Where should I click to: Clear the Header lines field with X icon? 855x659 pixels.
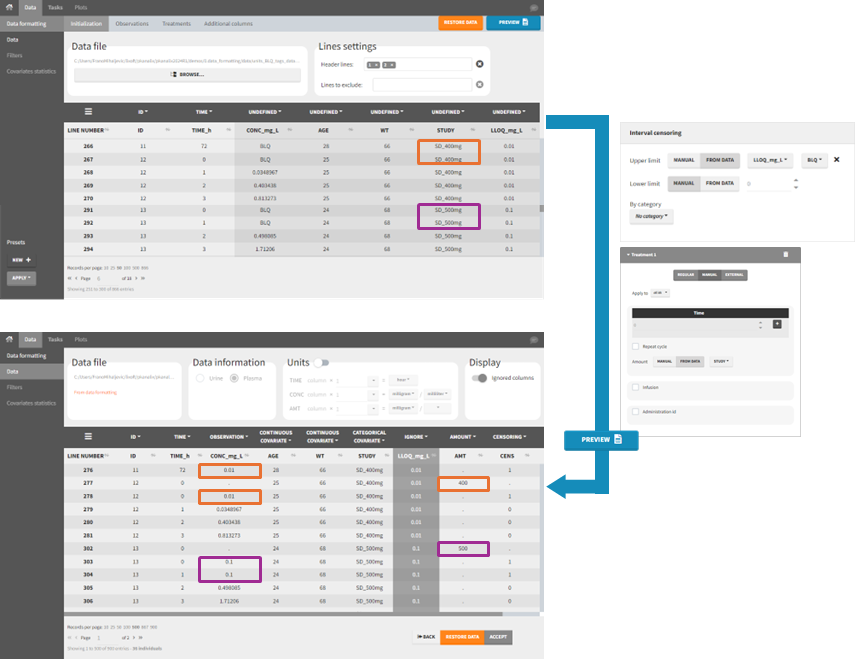point(479,65)
